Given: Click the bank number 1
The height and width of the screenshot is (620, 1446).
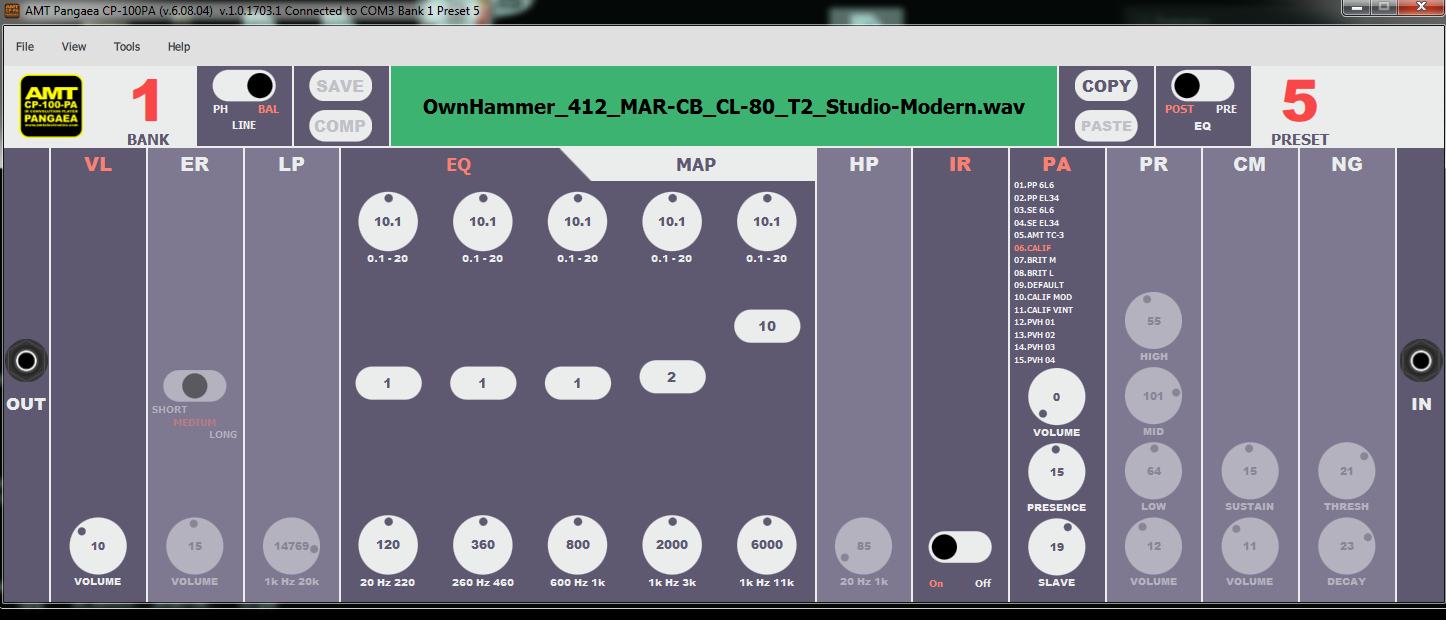Looking at the screenshot, I should pos(147,102).
